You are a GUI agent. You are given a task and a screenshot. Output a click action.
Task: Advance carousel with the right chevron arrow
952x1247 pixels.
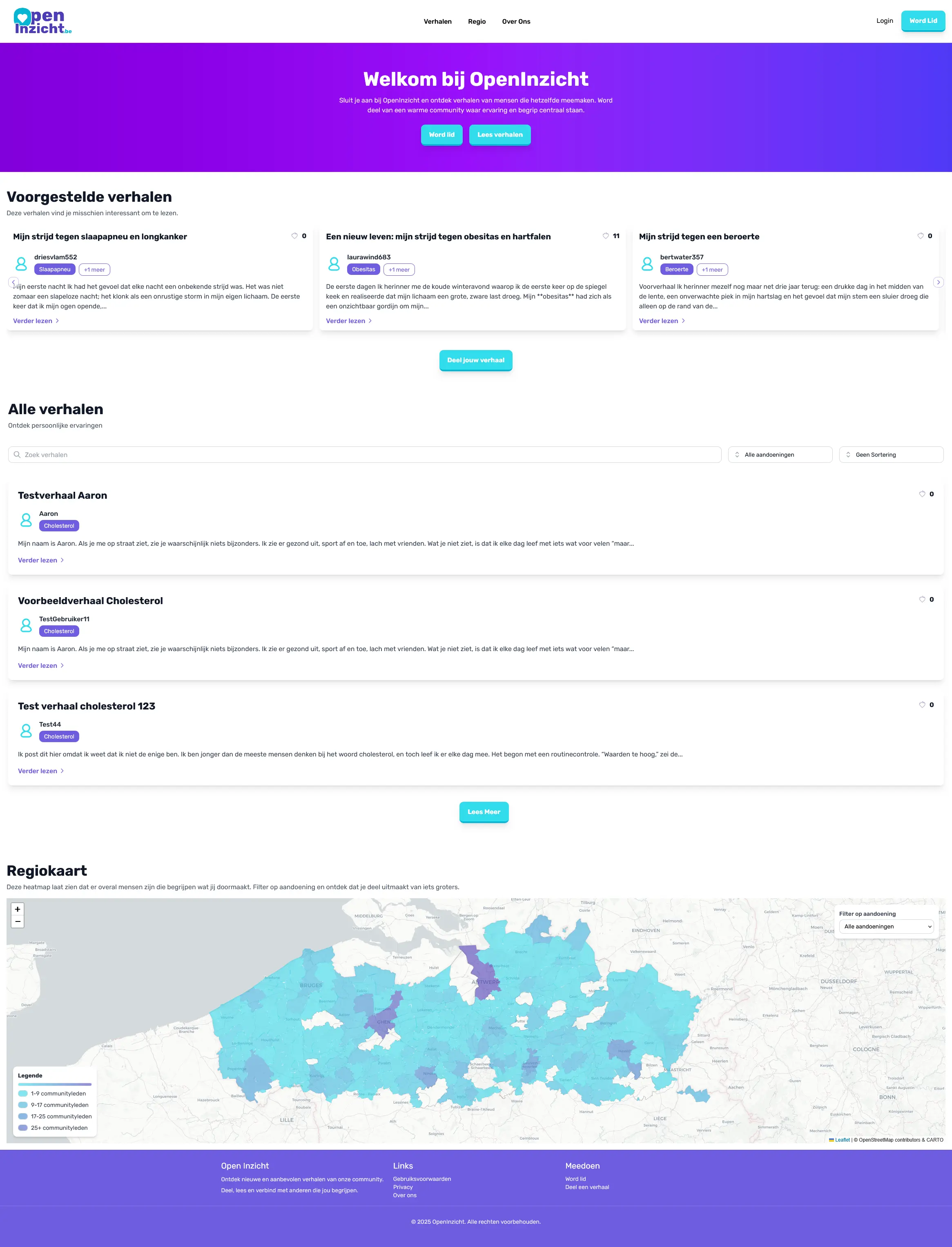coord(939,282)
